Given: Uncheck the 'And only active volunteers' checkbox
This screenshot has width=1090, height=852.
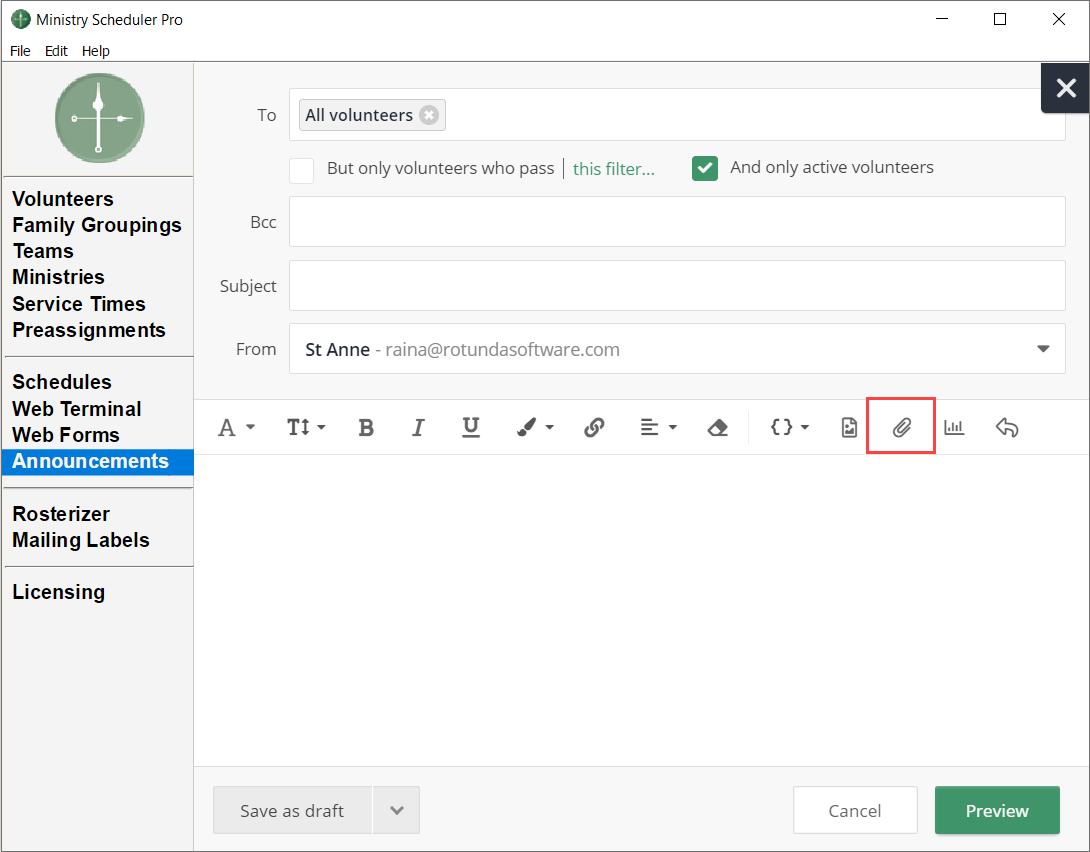Looking at the screenshot, I should click(705, 168).
